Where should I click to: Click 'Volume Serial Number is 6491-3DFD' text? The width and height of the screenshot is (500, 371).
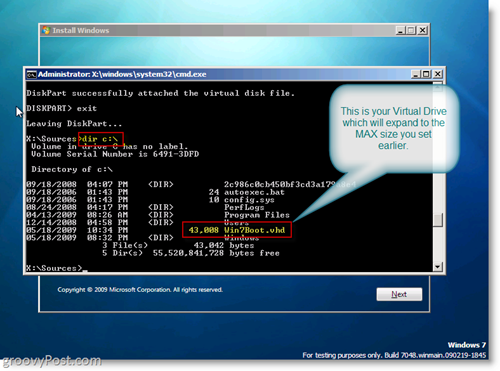pos(115,154)
